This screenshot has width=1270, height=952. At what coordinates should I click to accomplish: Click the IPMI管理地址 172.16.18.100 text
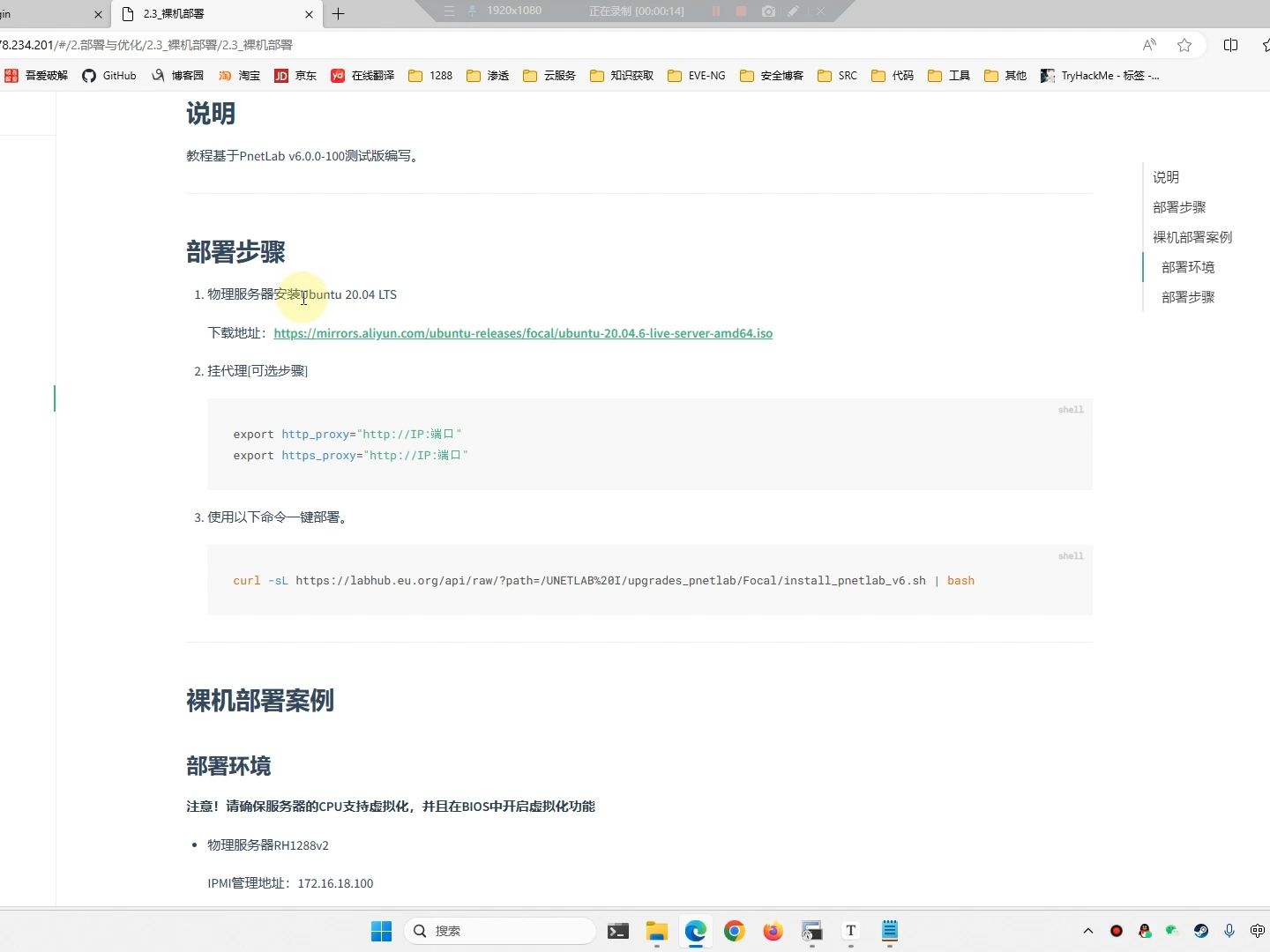[290, 883]
